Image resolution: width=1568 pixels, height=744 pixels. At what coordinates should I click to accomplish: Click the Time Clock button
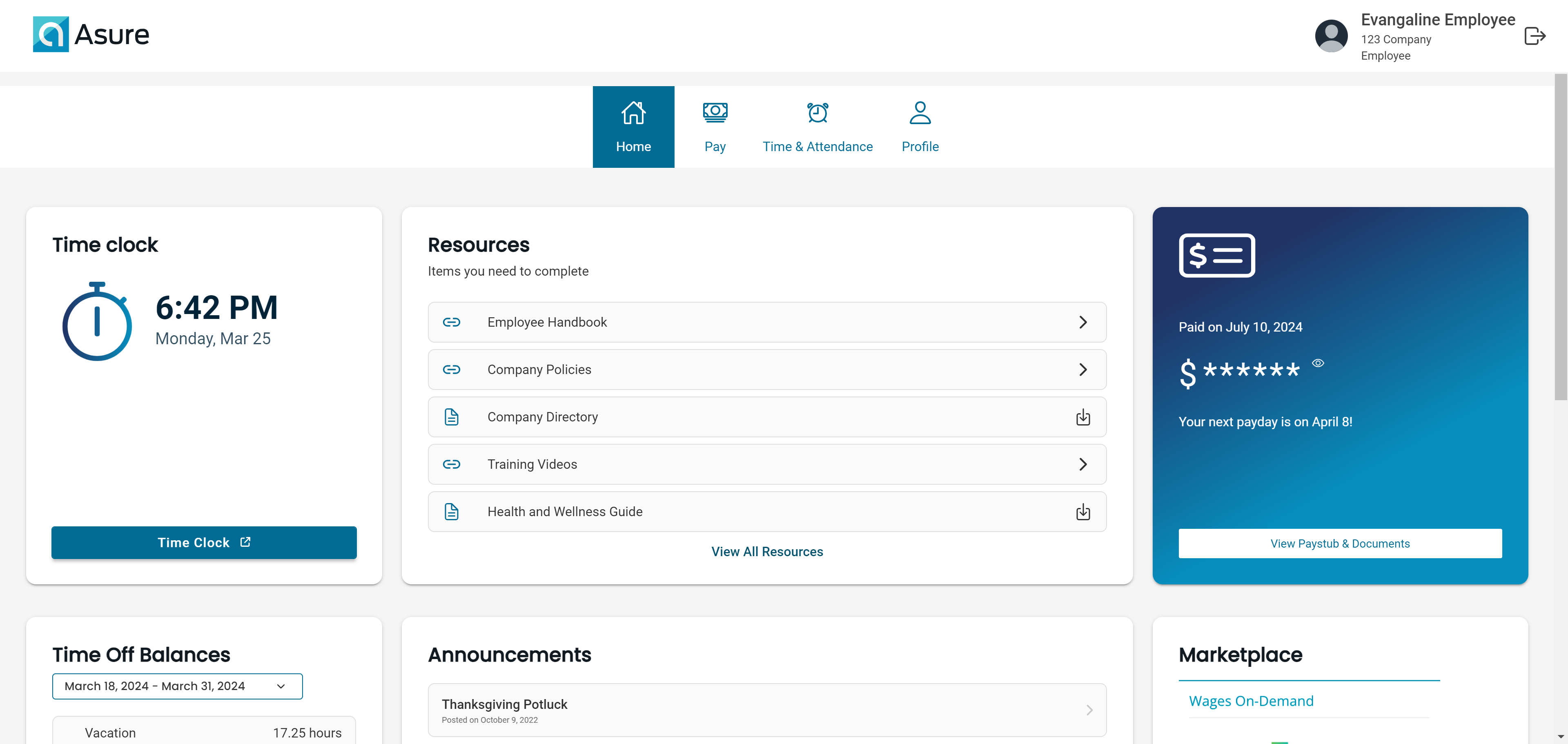coord(204,542)
